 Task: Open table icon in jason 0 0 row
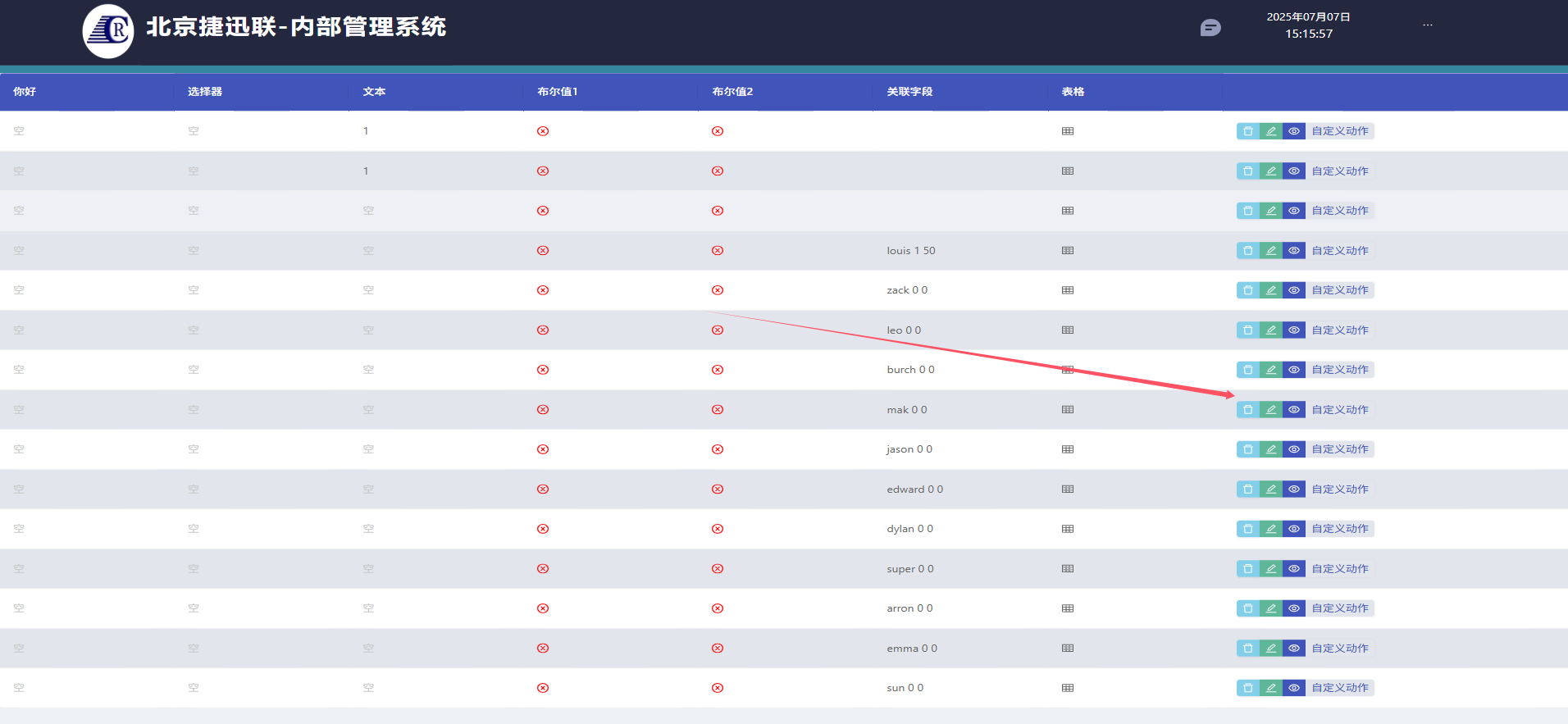(1068, 449)
